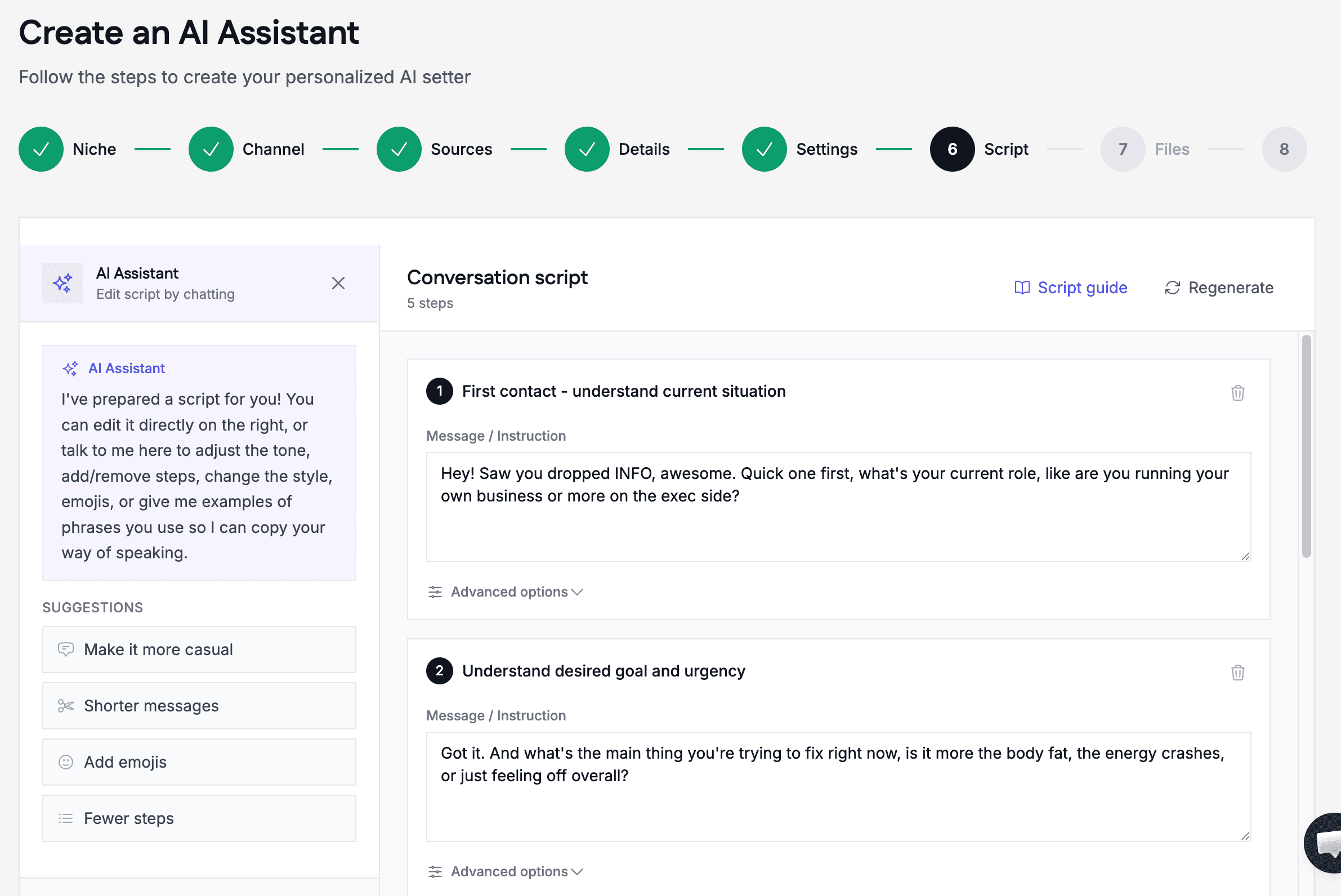Click the AI Assistant sparkle icon
1341x896 pixels.
(x=62, y=283)
